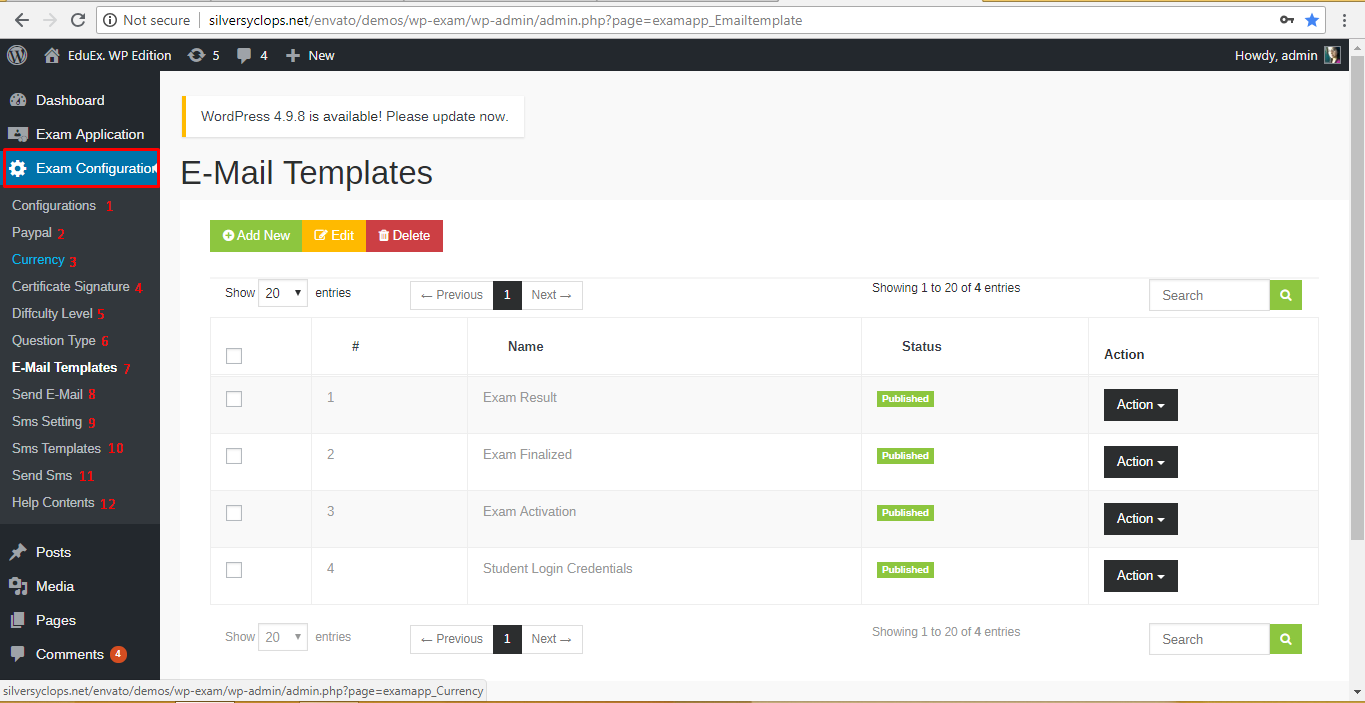Open the bottom Show entries dropdown
The image size is (1365, 703).
coord(283,637)
